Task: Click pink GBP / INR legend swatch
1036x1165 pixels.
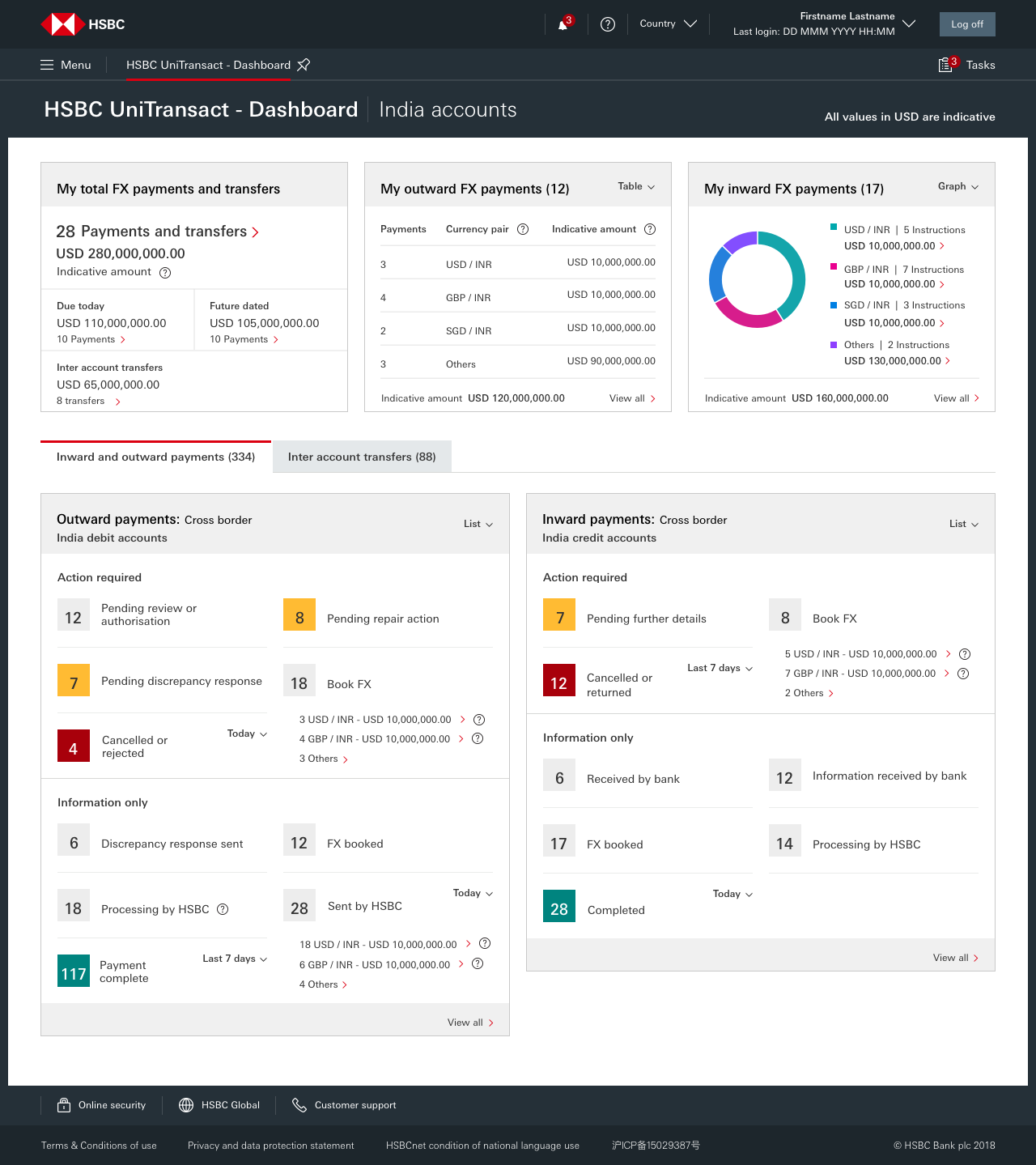Action: pyautogui.click(x=834, y=266)
